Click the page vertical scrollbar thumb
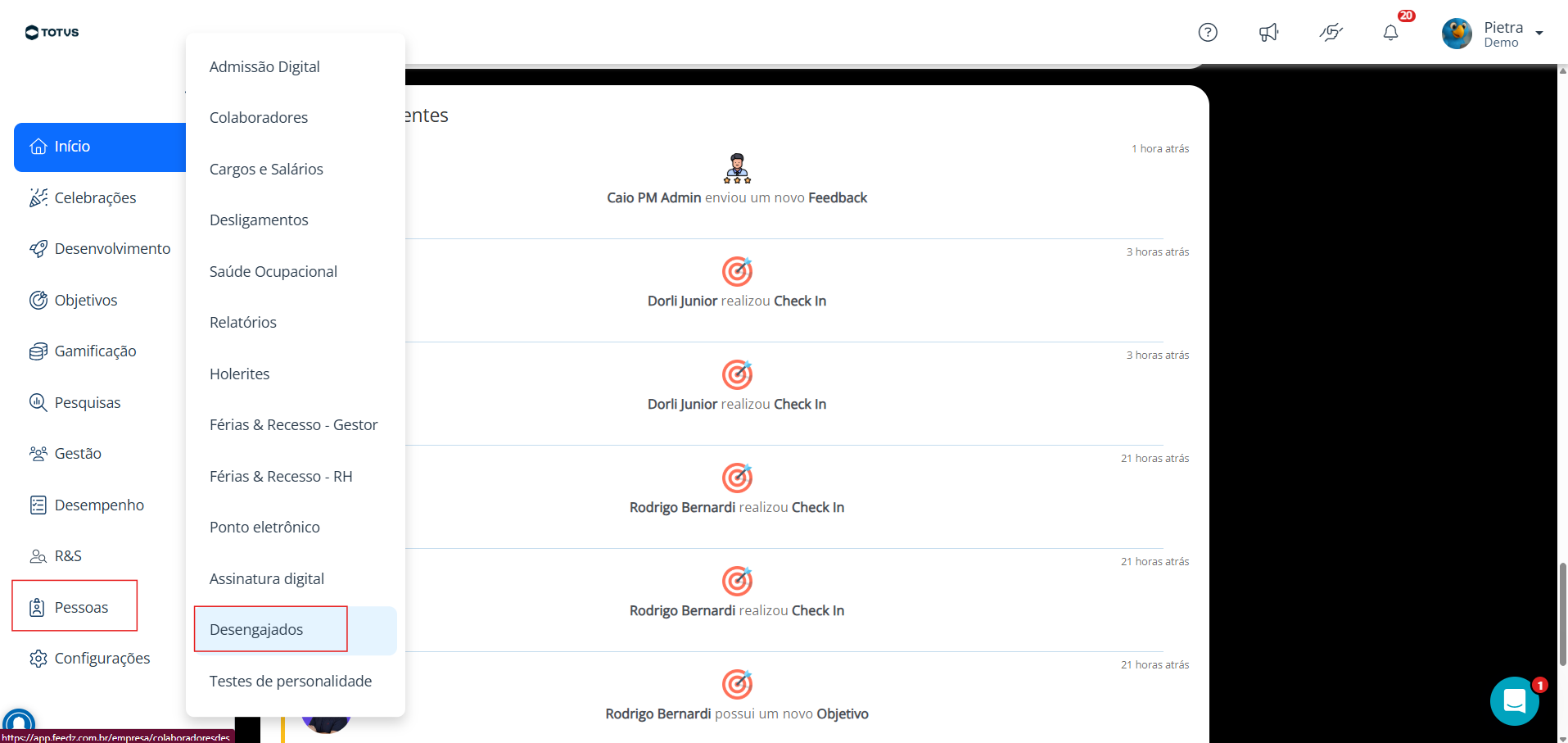The image size is (1568, 743). [1562, 614]
